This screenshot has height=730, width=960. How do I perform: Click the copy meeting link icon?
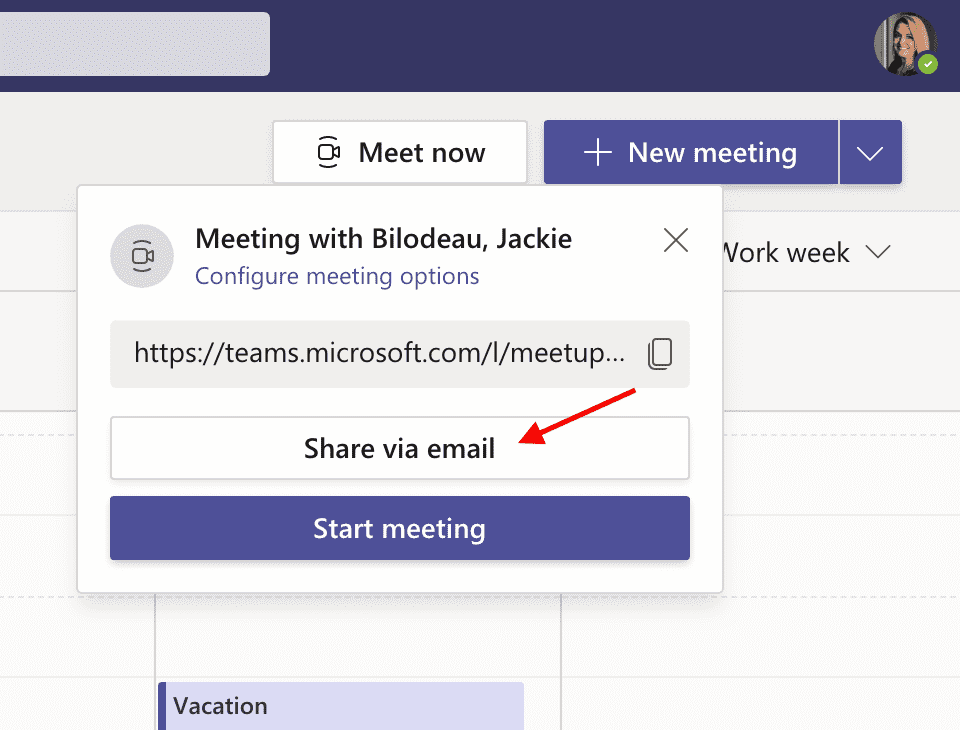(660, 354)
